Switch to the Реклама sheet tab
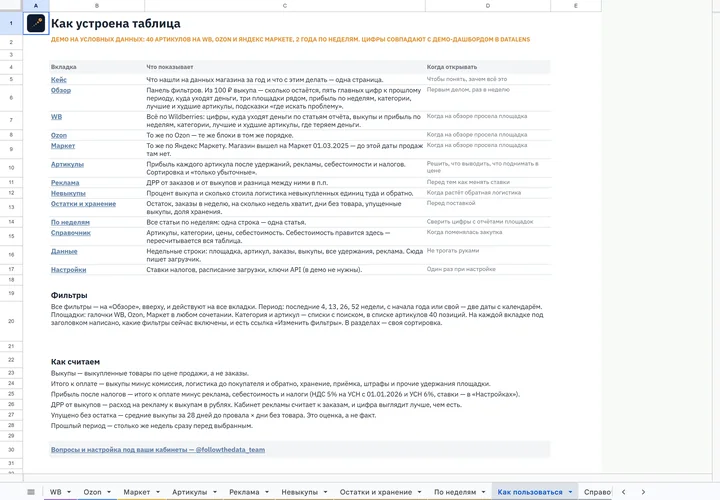 (x=244, y=492)
